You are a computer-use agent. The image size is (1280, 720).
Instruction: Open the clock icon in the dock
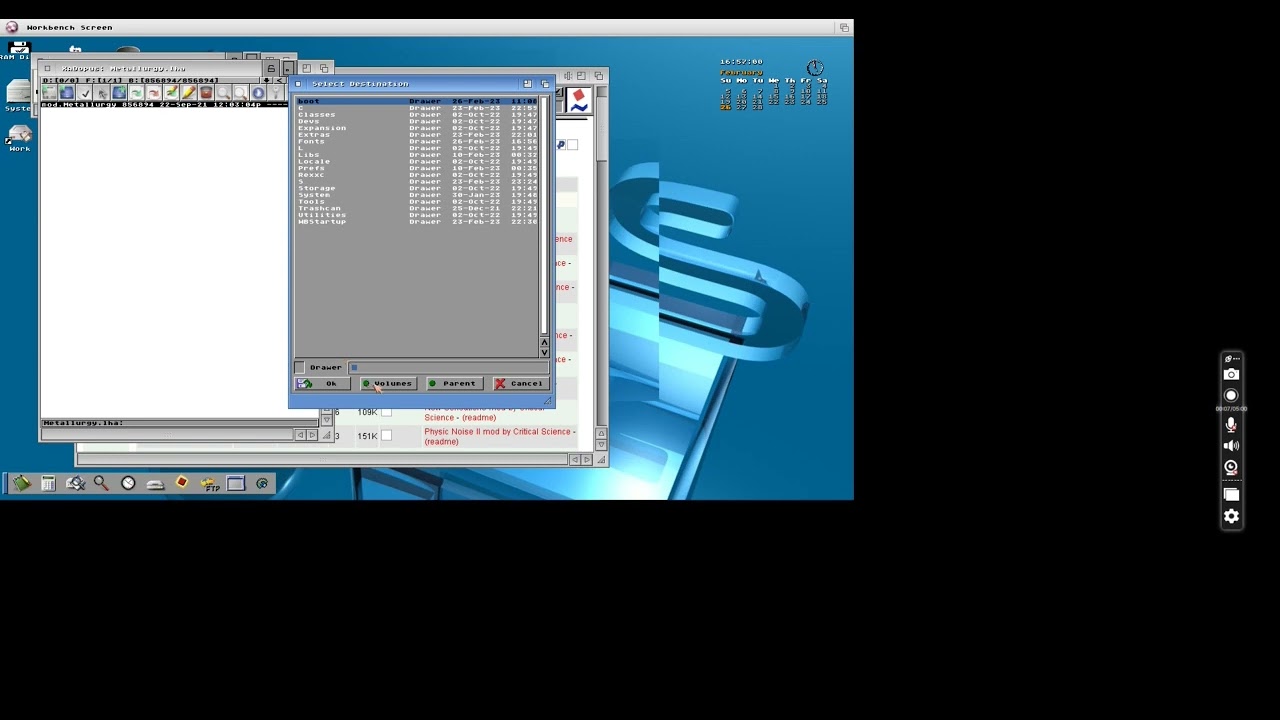128,483
